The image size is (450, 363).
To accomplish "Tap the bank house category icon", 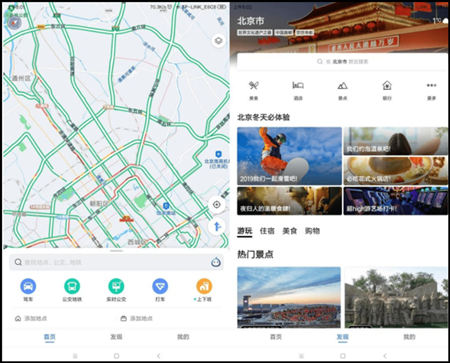I will tap(387, 86).
